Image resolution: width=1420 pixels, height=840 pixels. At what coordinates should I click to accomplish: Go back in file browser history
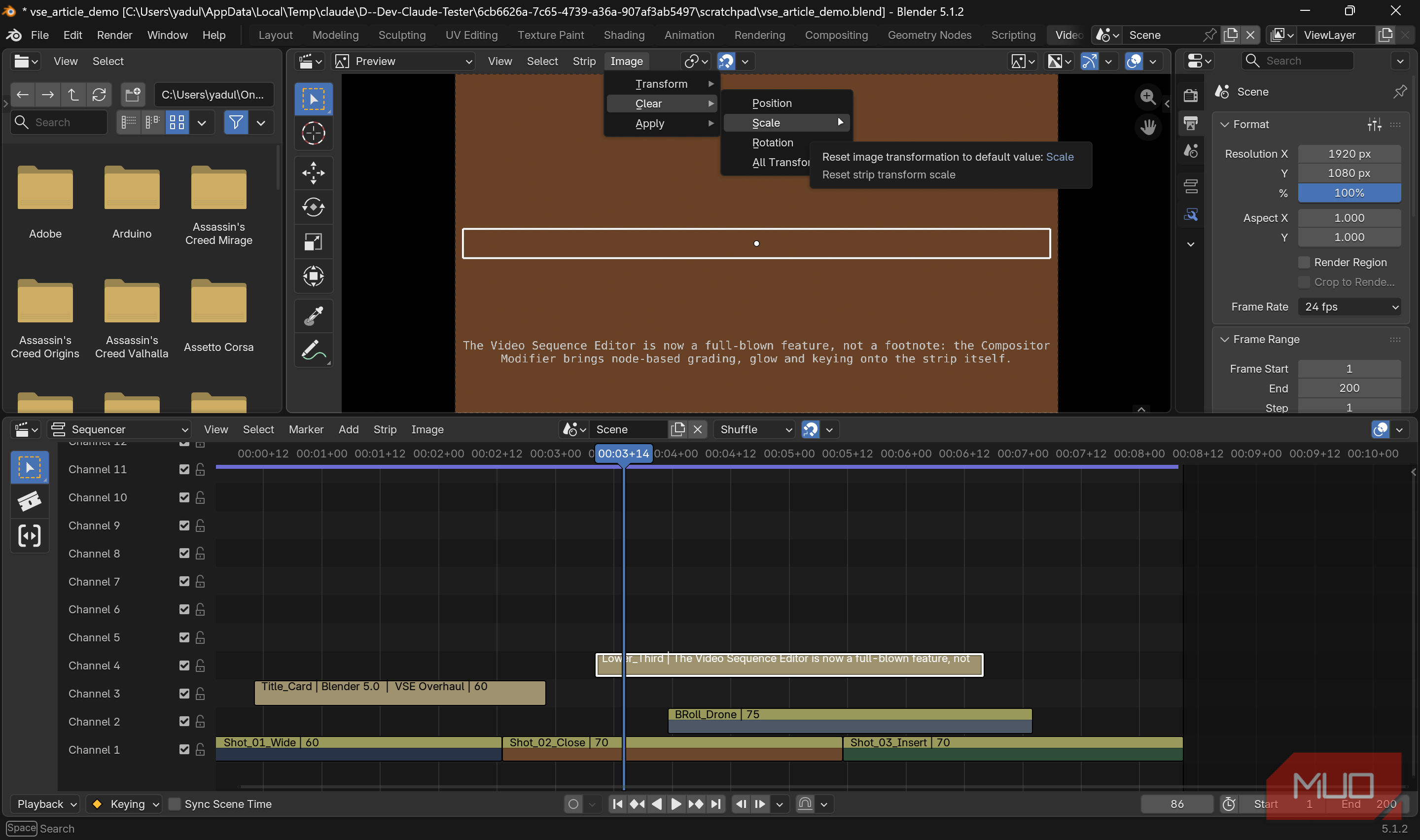pyautogui.click(x=23, y=95)
